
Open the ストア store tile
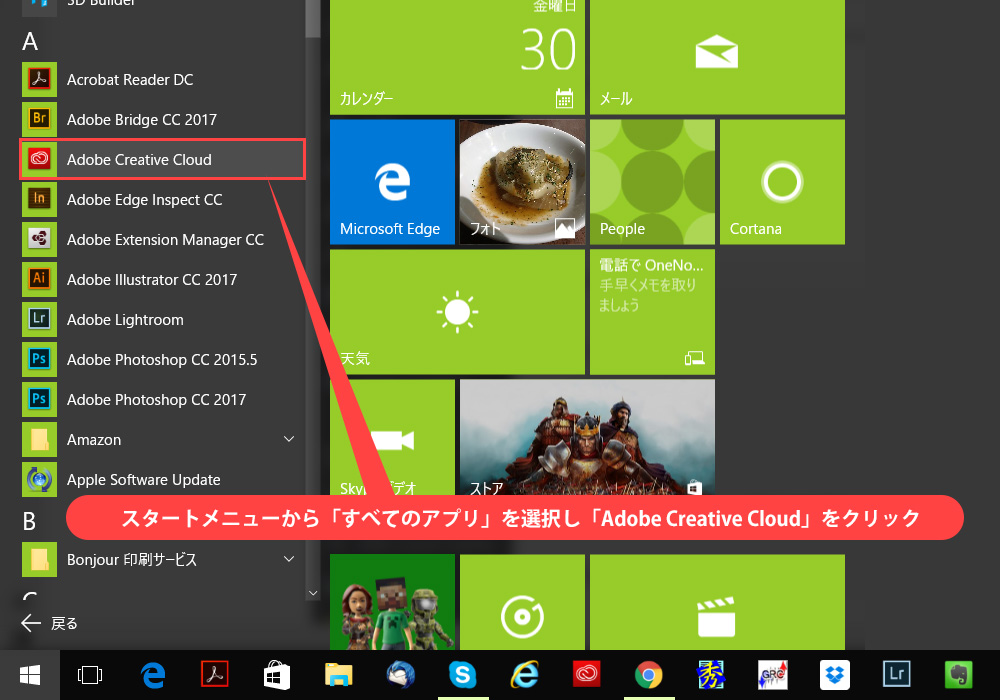pos(587,438)
